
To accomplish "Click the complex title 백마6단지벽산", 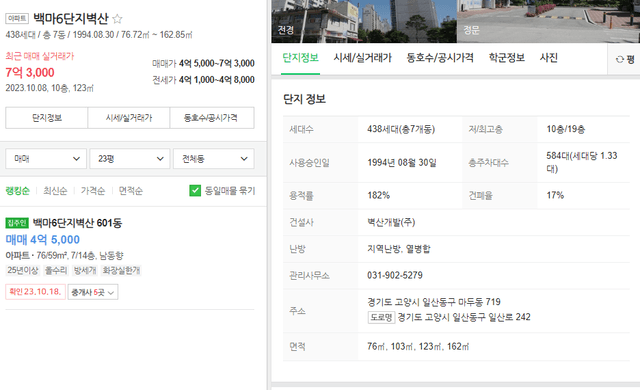I will [x=71, y=18].
